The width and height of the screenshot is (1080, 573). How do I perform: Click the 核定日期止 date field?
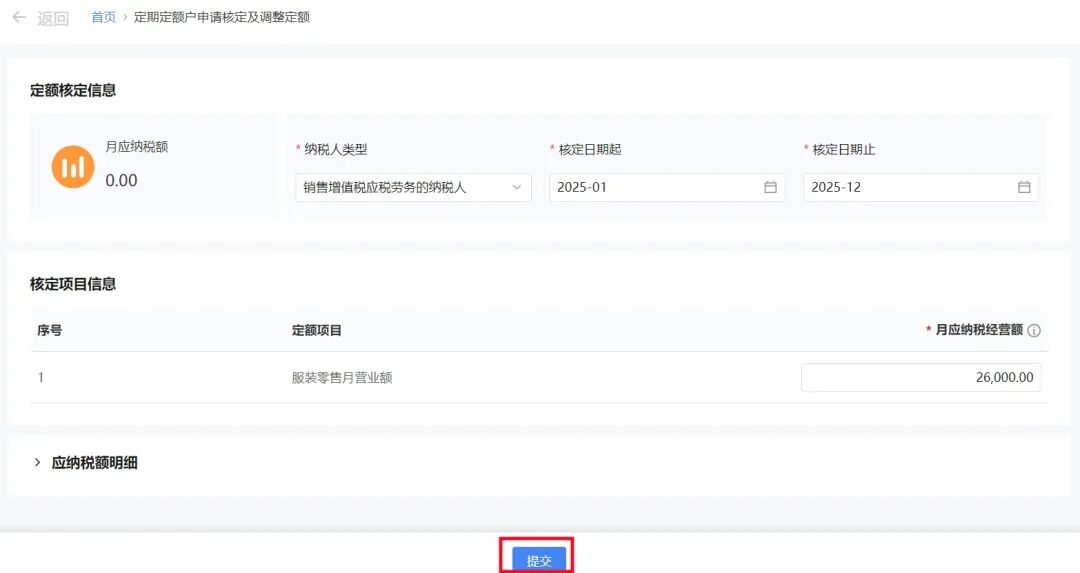pos(921,187)
